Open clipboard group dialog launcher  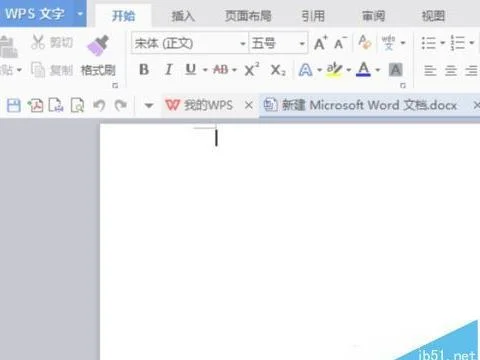115,86
